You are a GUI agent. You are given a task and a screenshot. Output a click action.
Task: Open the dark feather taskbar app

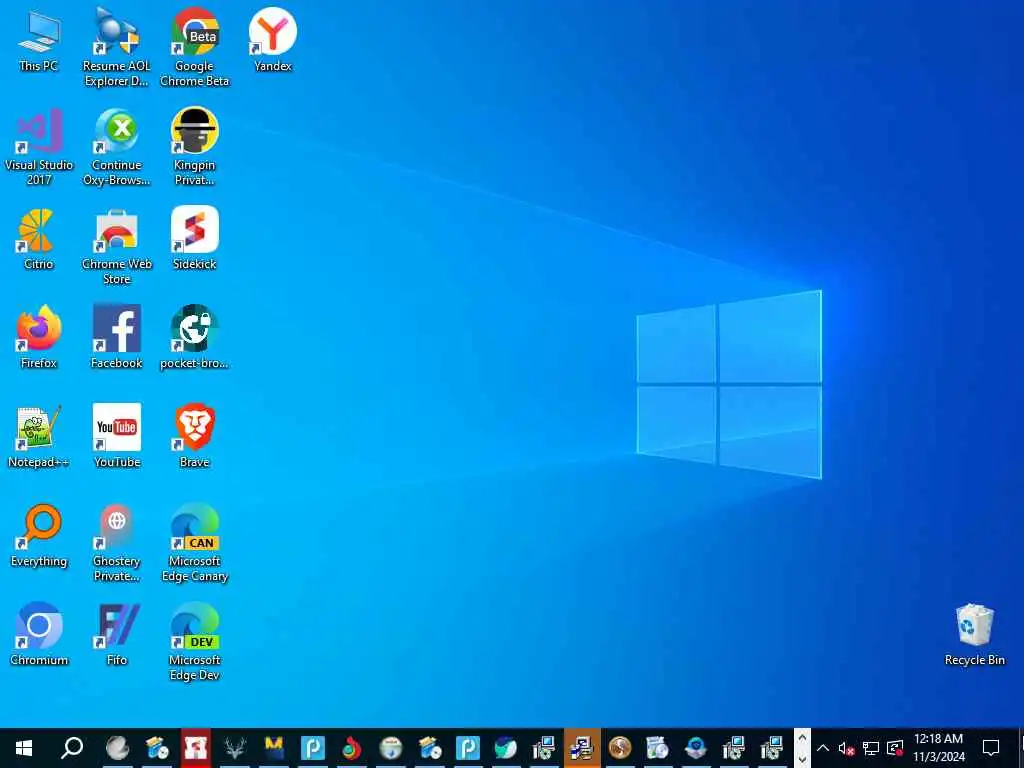click(x=505, y=748)
